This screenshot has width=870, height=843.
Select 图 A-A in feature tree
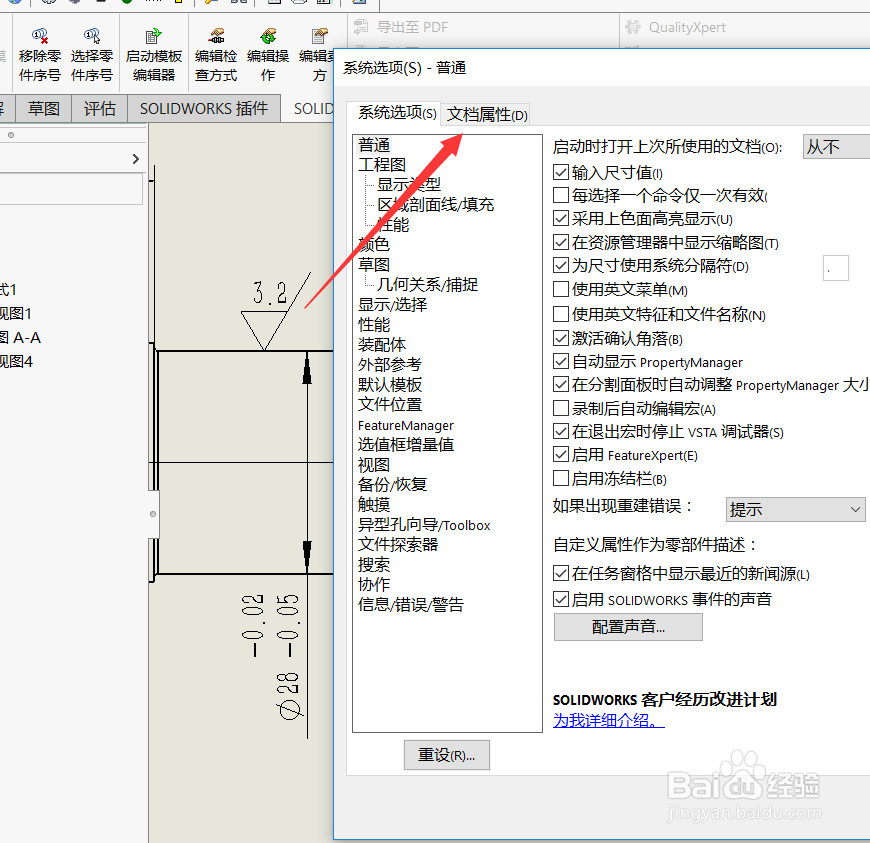pyautogui.click(x=21, y=337)
